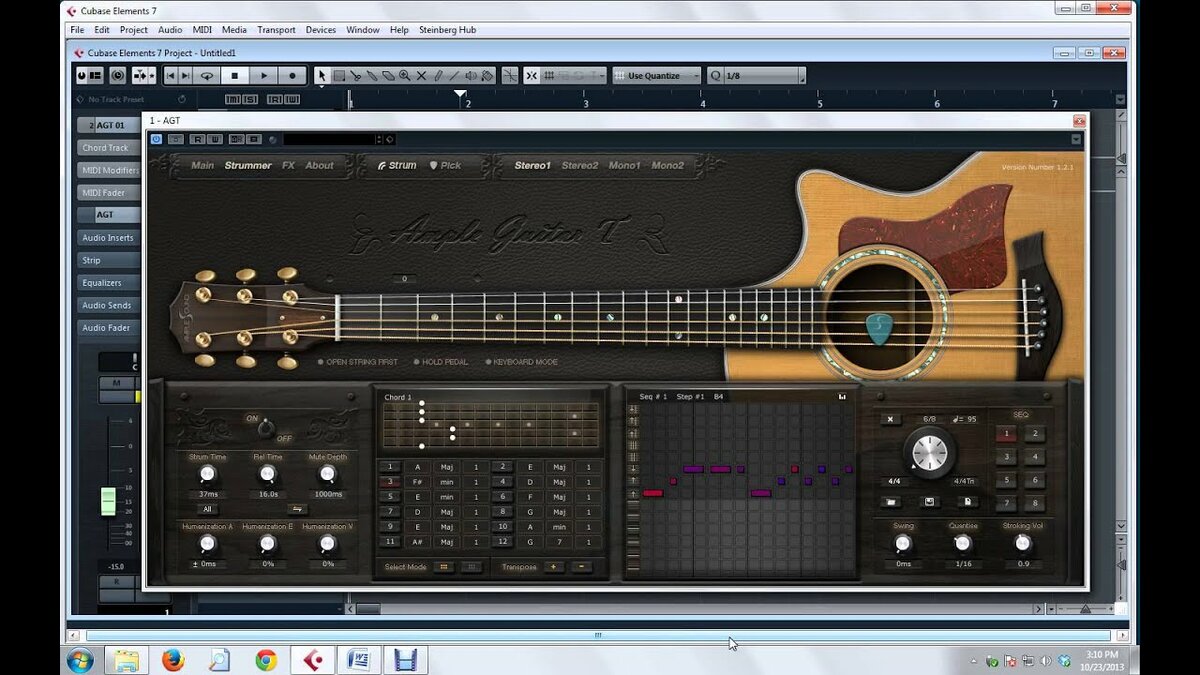Open the Transport menu
This screenshot has width=1200, height=675.
click(x=276, y=30)
